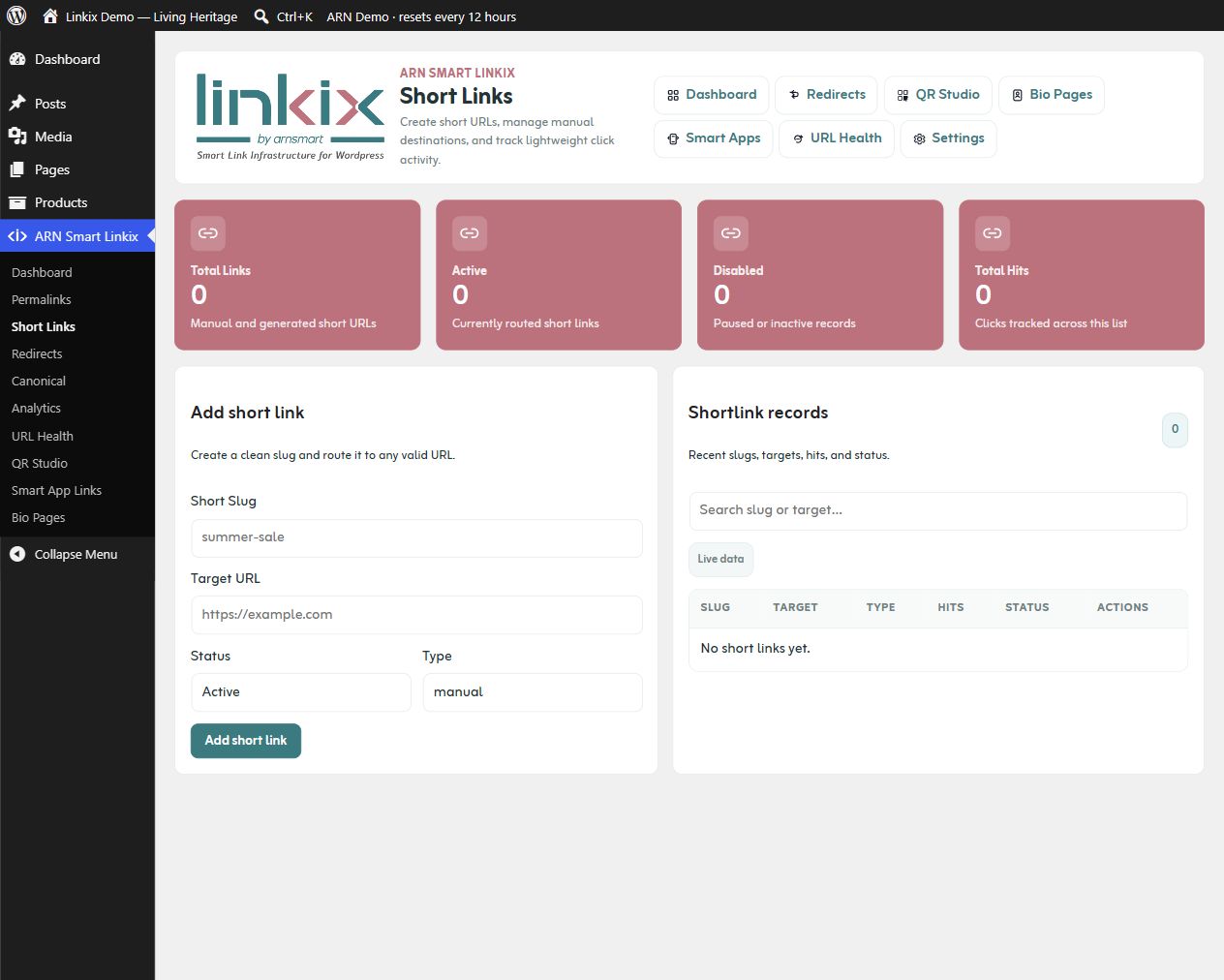Click the link icon on Total Hits card
Viewport: 1224px width, 980px height.
coord(993,233)
